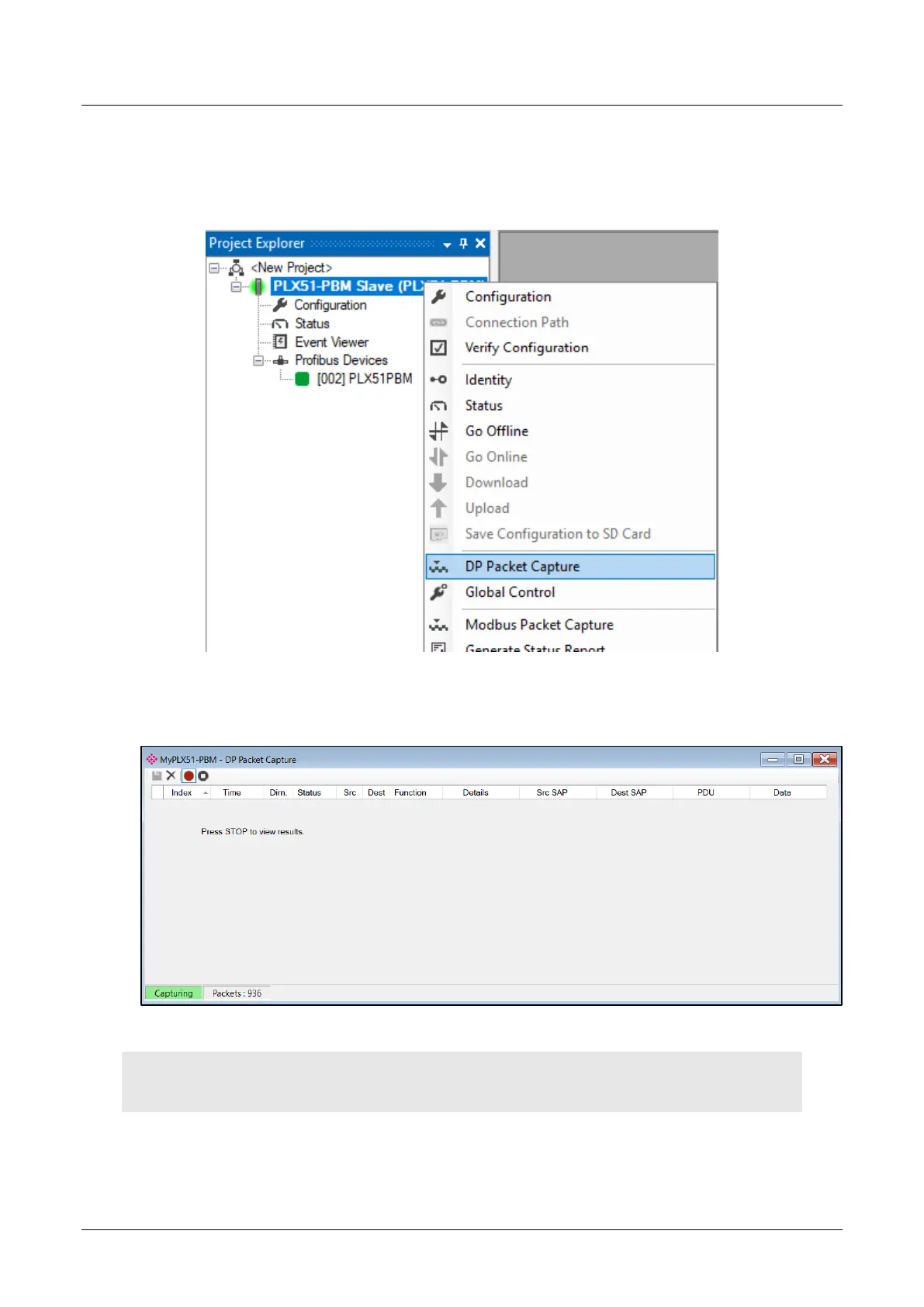Click the Go Offline icon
Screen dimensions: 924x1307
click(438, 431)
